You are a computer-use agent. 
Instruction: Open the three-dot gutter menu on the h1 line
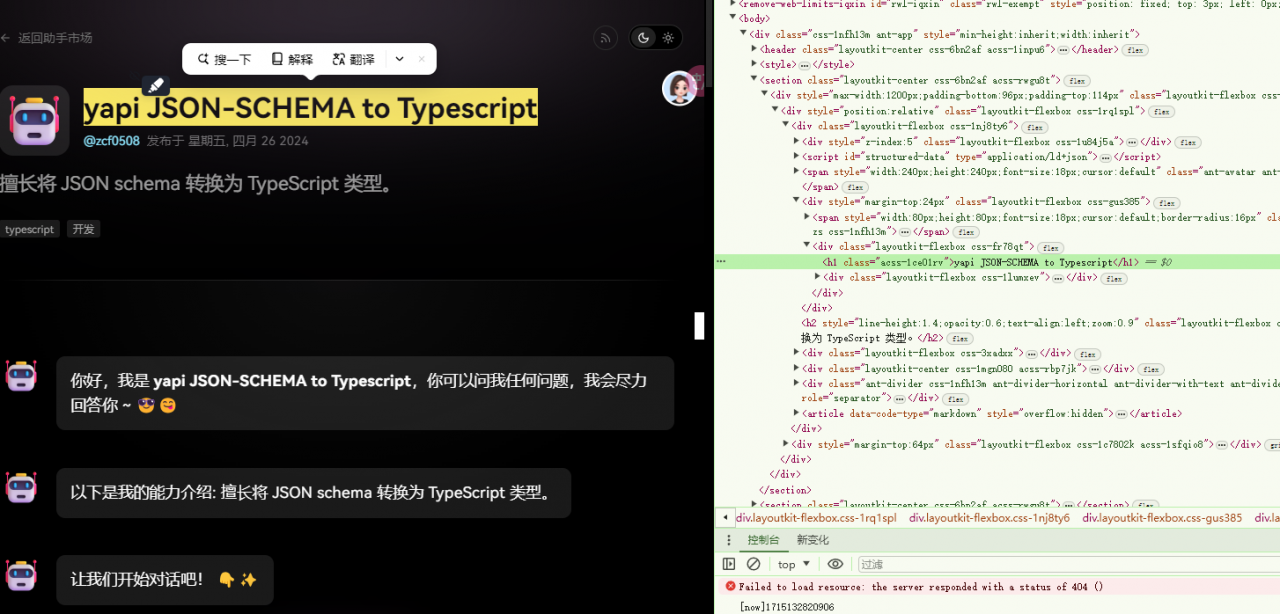pos(721,262)
